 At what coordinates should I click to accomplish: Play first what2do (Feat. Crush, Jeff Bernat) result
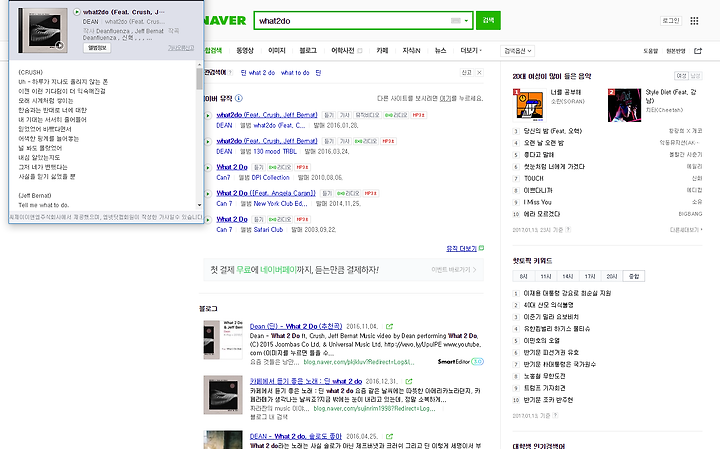(x=208, y=115)
